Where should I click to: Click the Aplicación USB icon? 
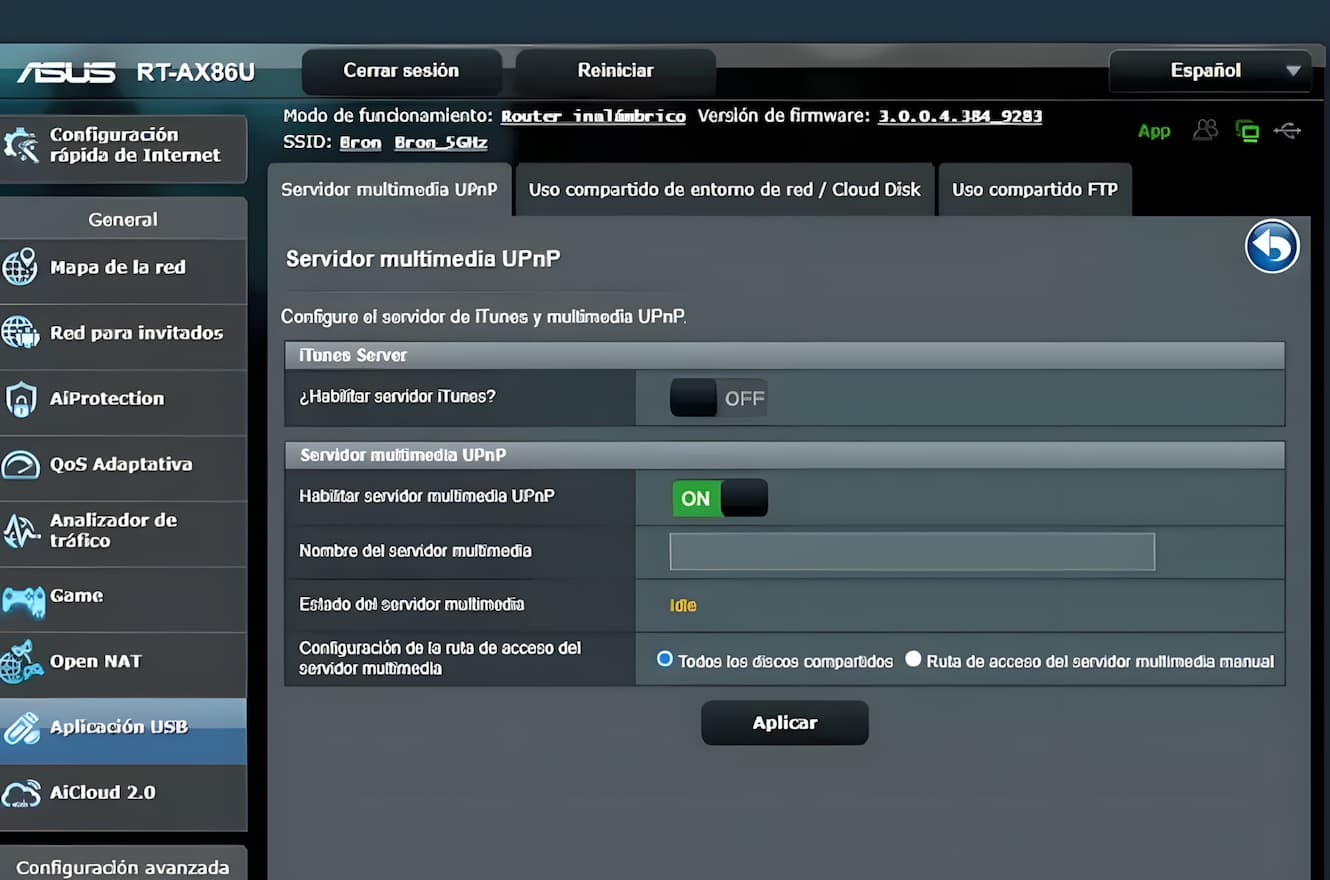pyautogui.click(x=21, y=727)
